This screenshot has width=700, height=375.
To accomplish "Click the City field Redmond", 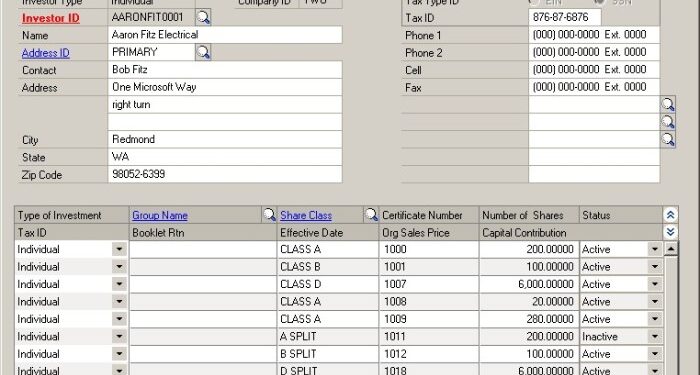I will (x=225, y=139).
